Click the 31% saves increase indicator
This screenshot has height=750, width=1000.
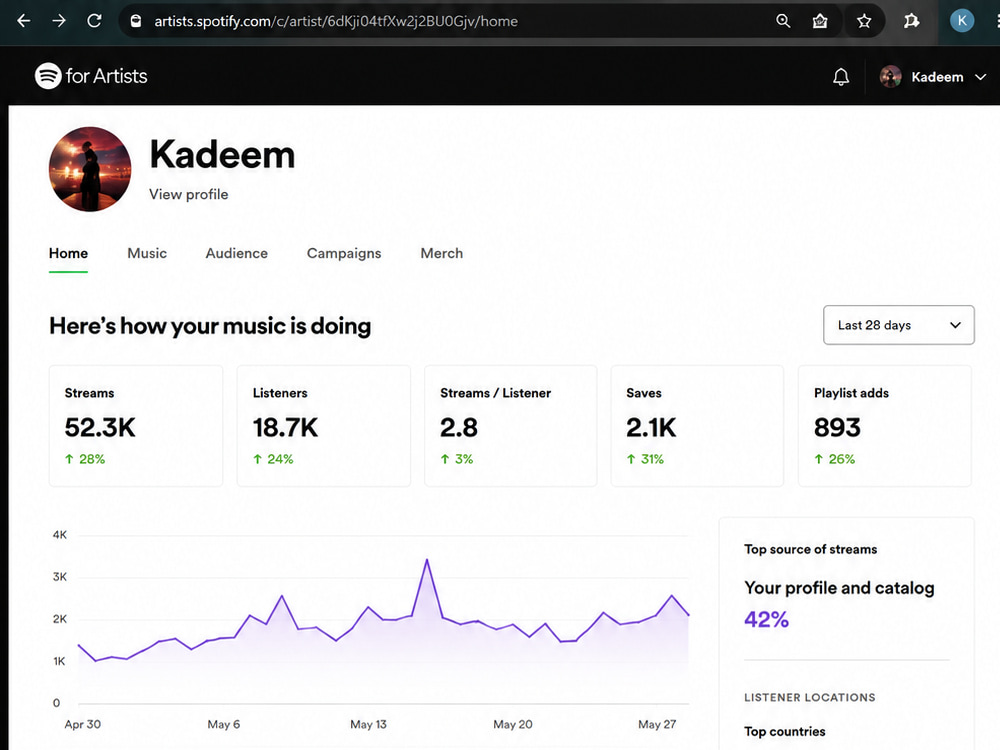(645, 459)
